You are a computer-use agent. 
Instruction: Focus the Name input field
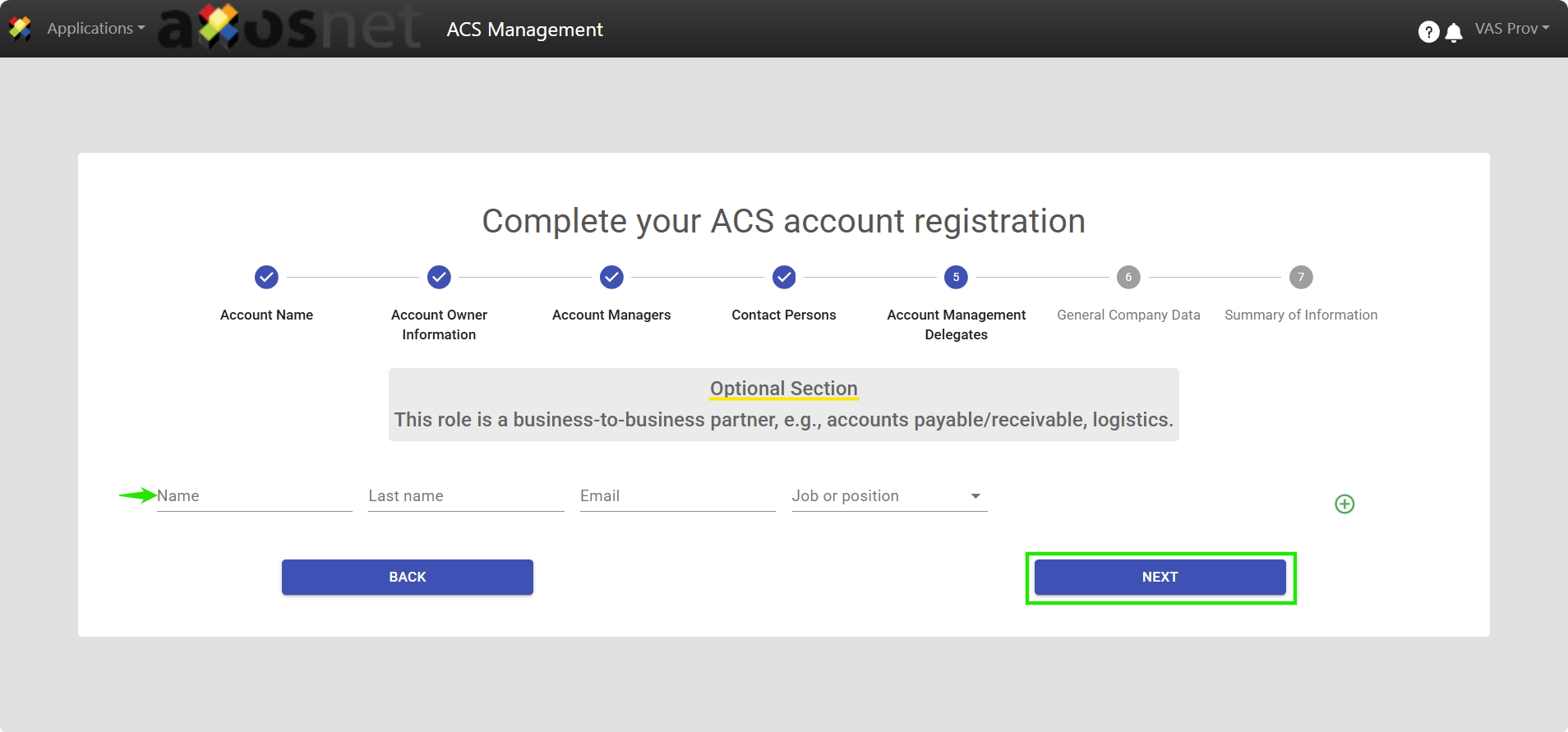pos(254,496)
